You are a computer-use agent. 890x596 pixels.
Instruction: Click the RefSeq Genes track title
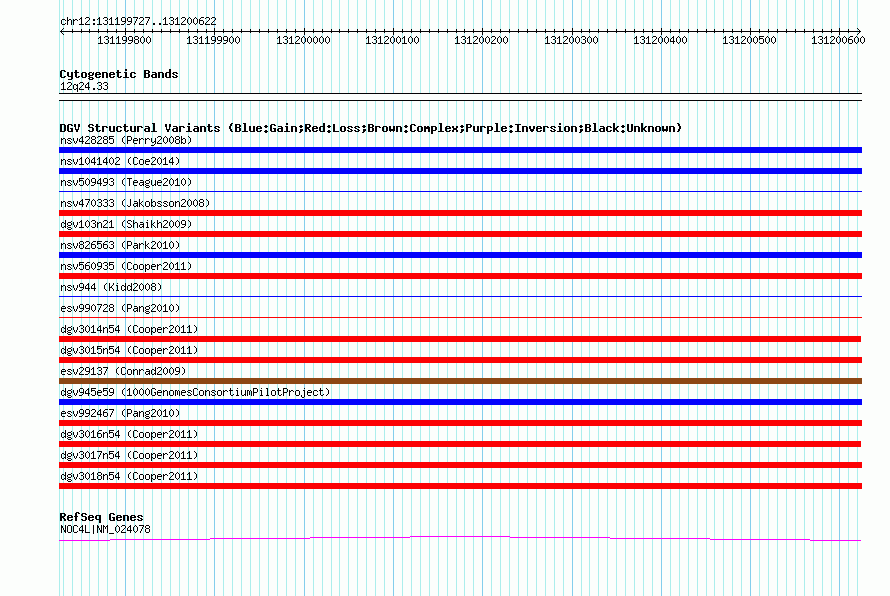pyautogui.click(x=101, y=517)
